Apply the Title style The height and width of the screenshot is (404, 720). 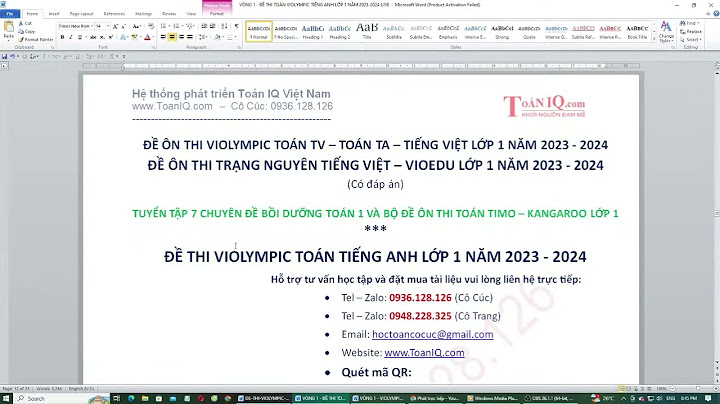click(x=367, y=31)
